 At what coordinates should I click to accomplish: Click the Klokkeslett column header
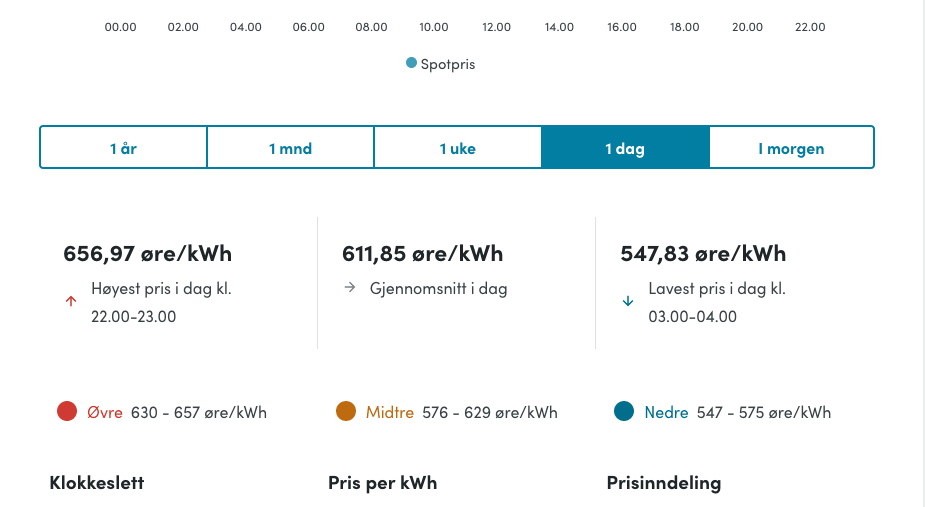[97, 483]
